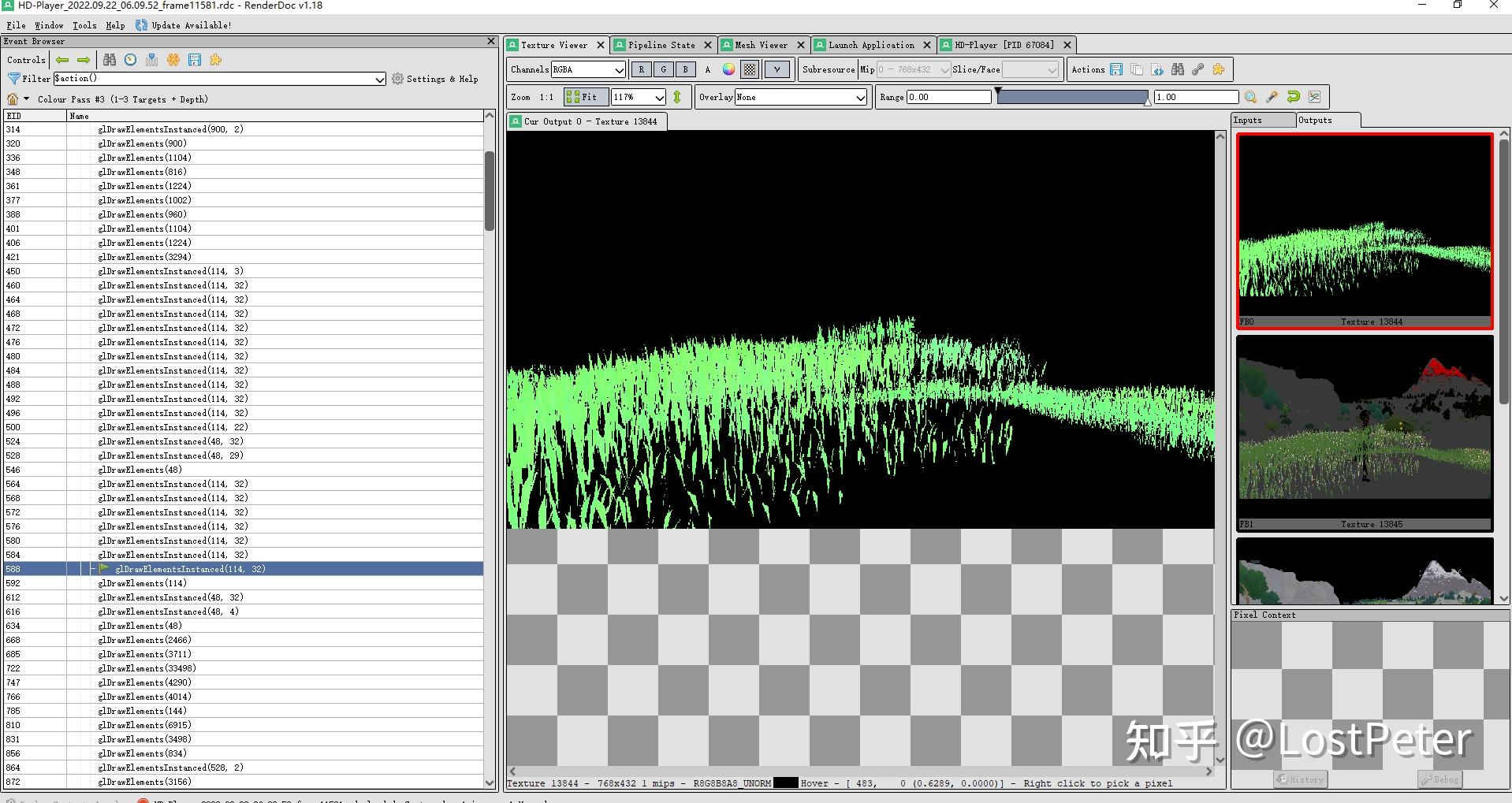Select the green forward navigation arrow

84,60
